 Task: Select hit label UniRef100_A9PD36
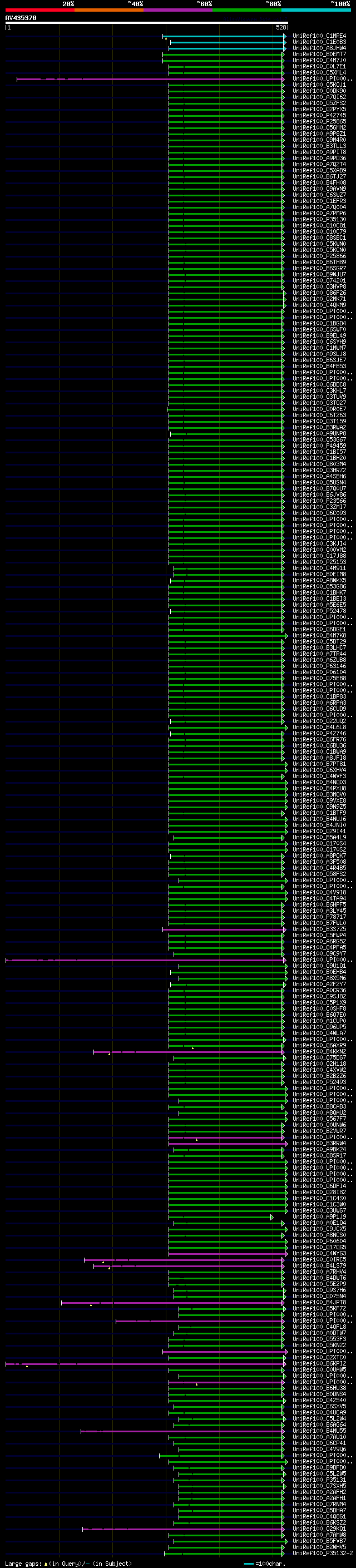[319, 159]
